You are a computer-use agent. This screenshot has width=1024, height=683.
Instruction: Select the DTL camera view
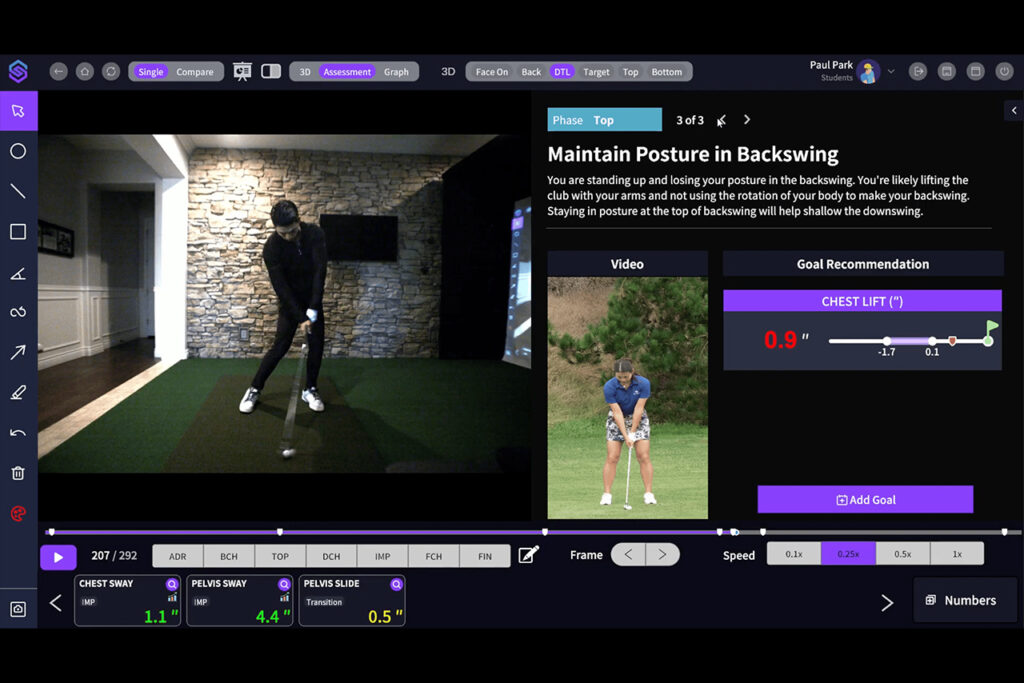click(562, 72)
